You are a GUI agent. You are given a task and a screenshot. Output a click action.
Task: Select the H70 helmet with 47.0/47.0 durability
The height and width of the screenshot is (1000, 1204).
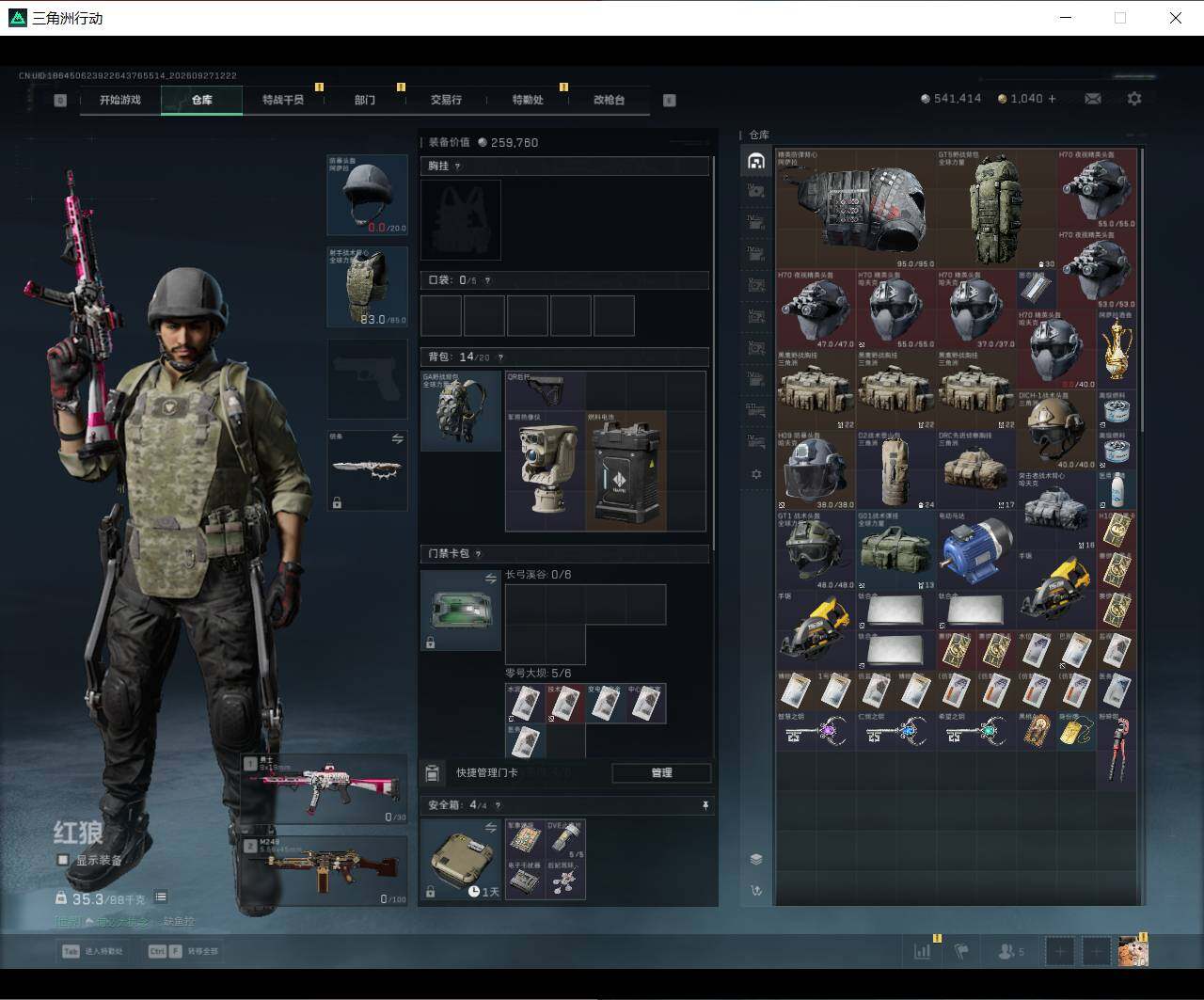click(x=816, y=310)
